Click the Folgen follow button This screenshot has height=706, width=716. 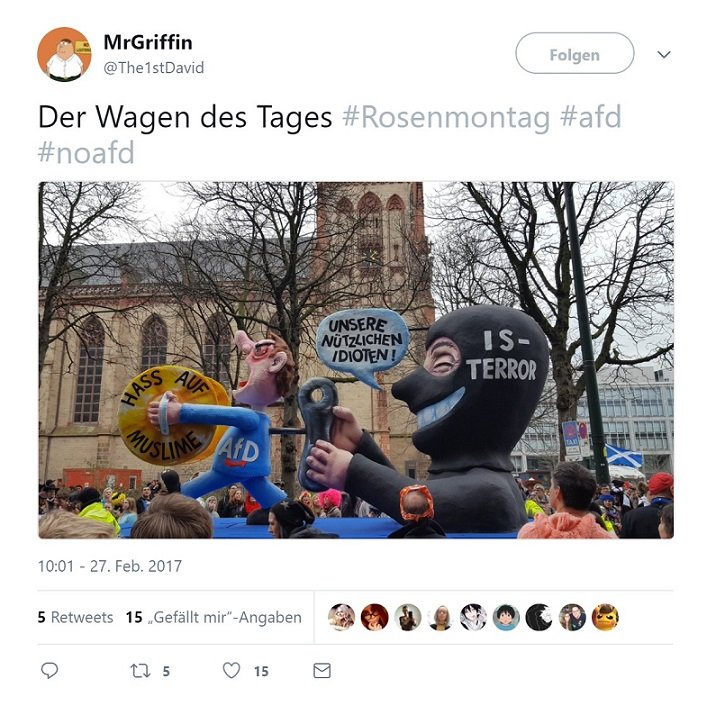click(x=574, y=53)
